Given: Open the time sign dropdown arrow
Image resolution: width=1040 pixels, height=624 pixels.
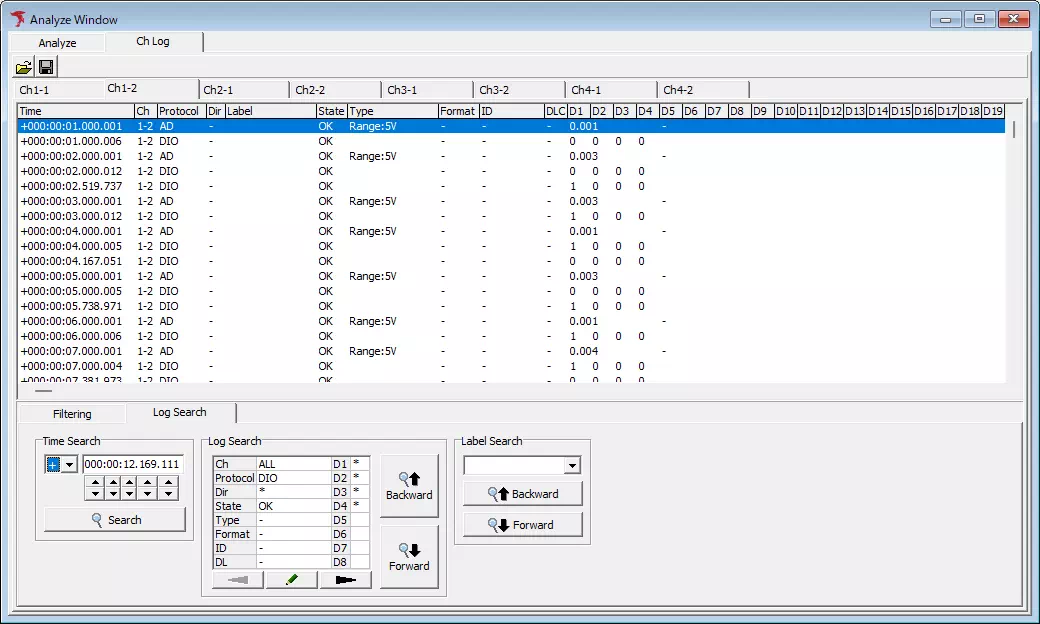Looking at the screenshot, I should click(68, 463).
